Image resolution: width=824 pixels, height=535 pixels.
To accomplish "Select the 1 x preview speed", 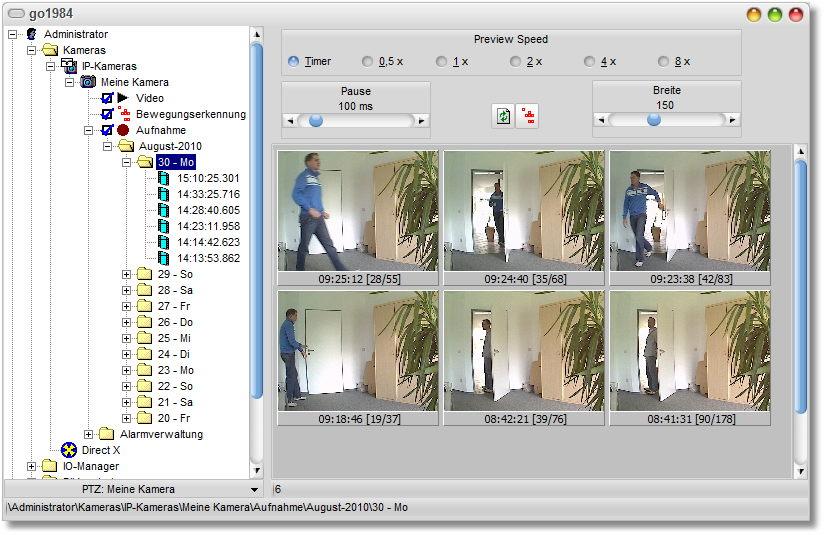I will pos(441,61).
